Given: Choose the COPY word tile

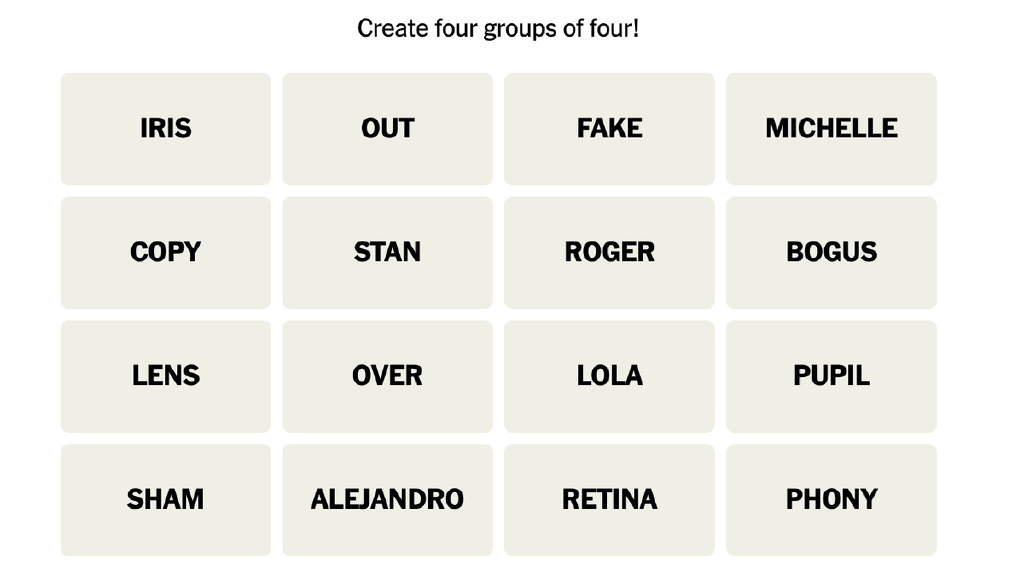Looking at the screenshot, I should click(x=165, y=252).
